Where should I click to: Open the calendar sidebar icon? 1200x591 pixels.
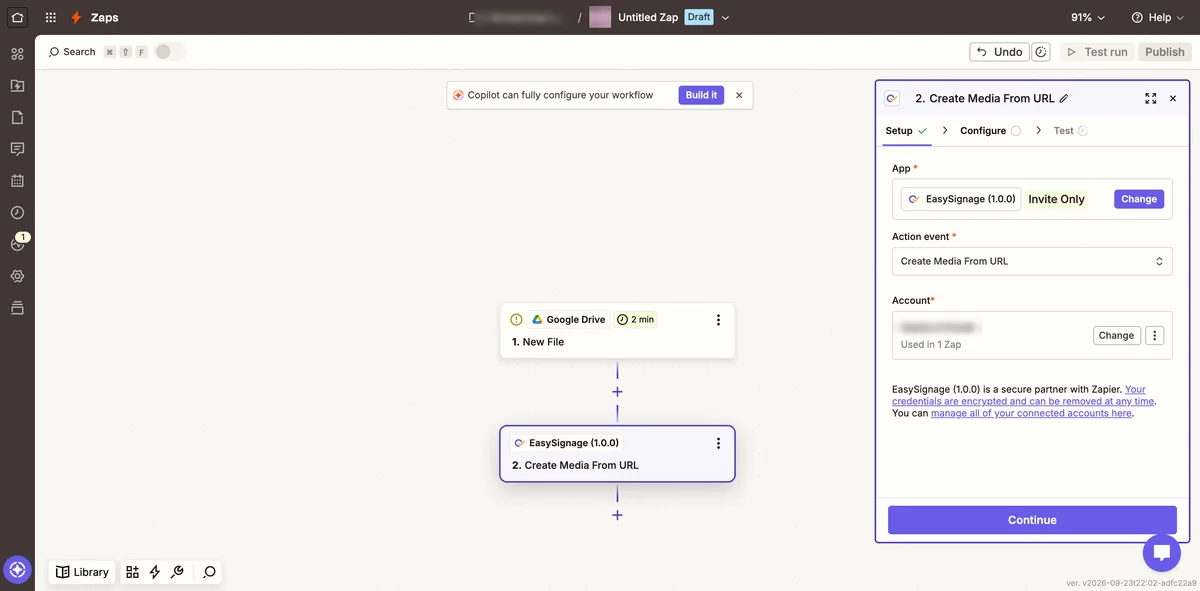(17, 181)
